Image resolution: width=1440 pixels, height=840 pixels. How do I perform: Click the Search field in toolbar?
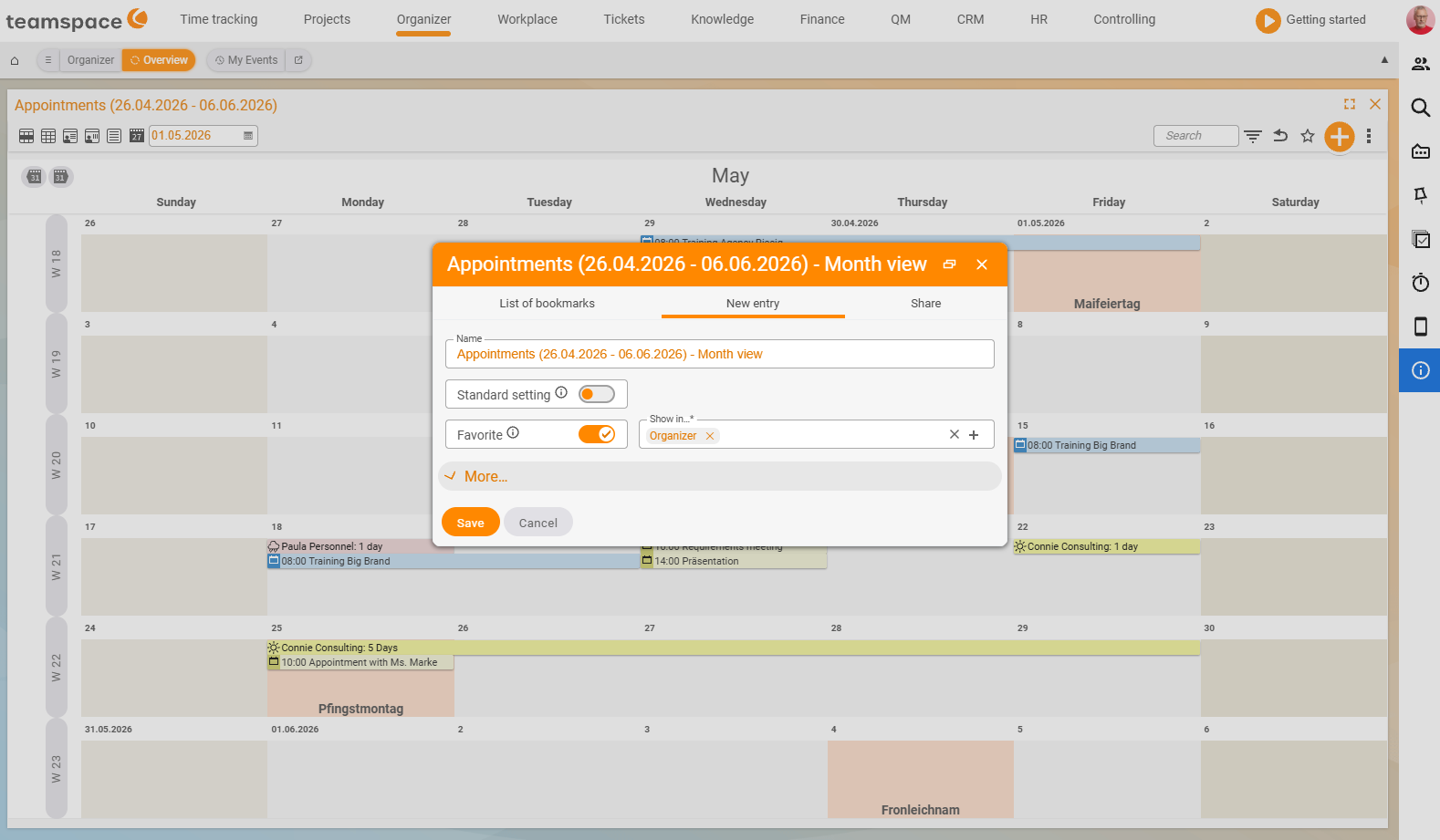point(1196,136)
